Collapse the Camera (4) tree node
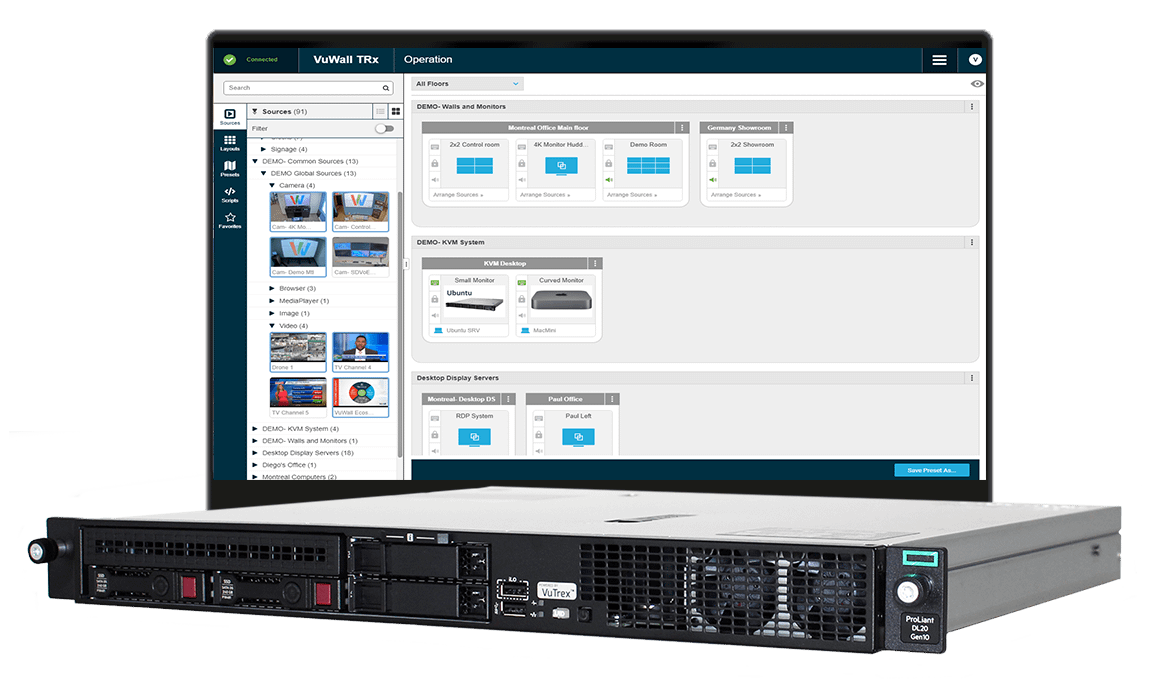The width and height of the screenshot is (1156, 692). click(272, 186)
